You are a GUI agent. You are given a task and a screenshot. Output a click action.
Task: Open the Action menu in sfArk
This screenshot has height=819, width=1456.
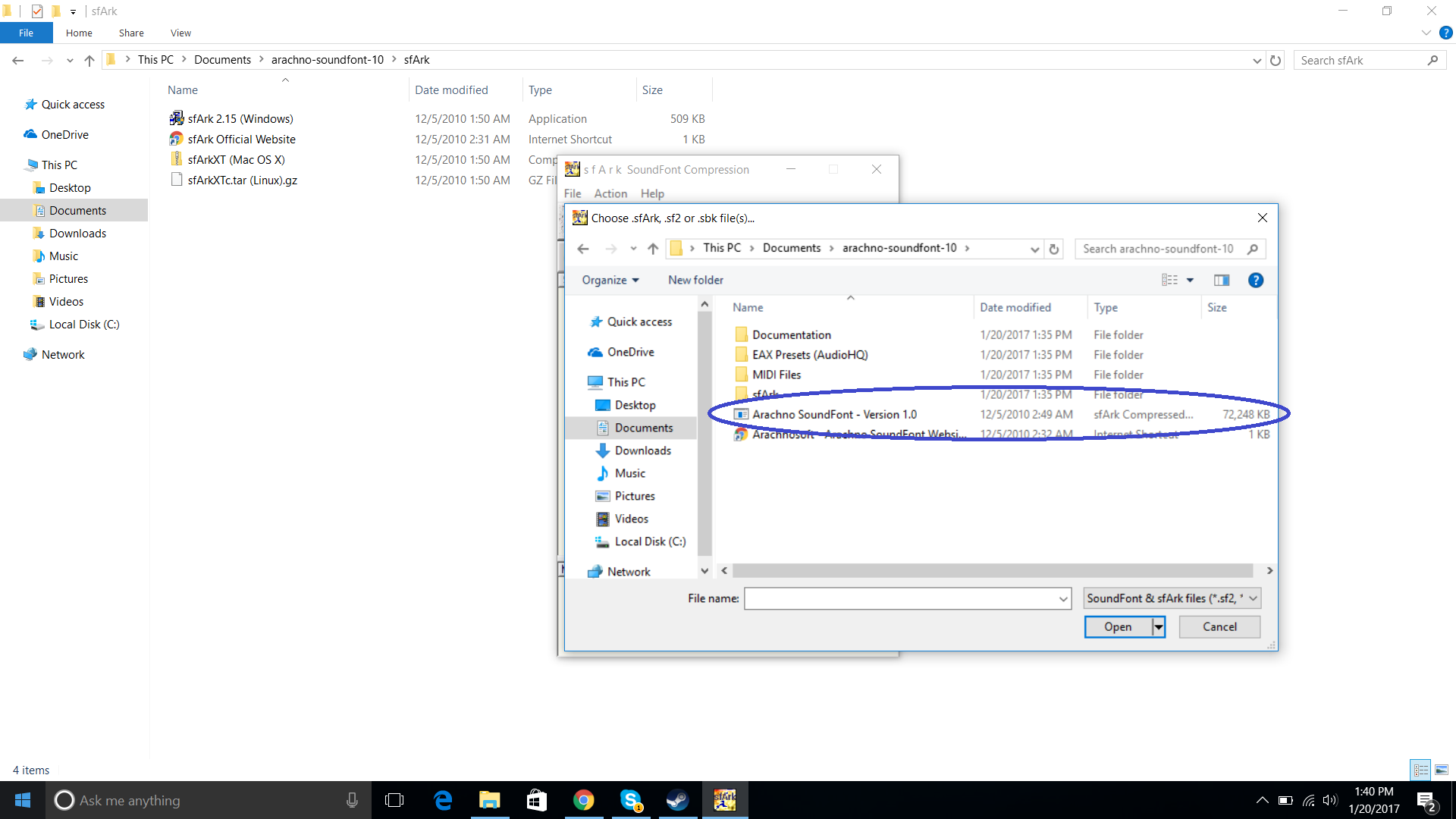tap(610, 194)
